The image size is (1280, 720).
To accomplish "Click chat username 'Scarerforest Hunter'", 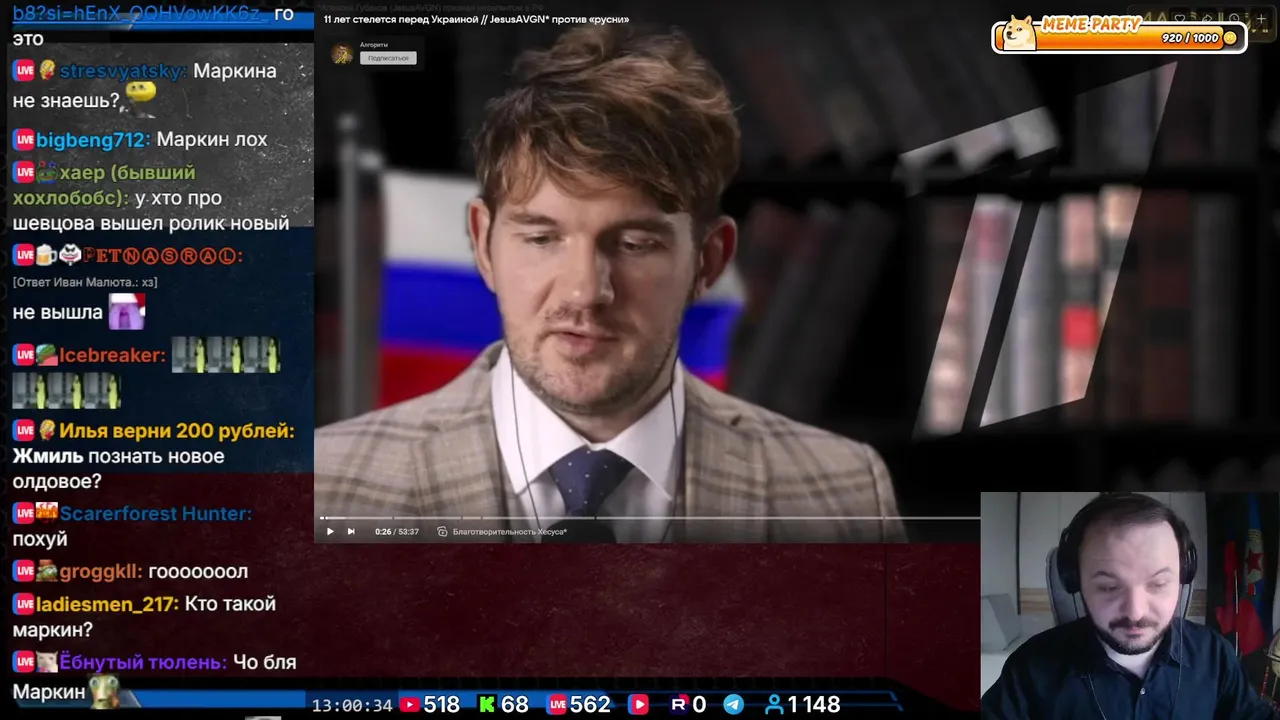I will [155, 513].
